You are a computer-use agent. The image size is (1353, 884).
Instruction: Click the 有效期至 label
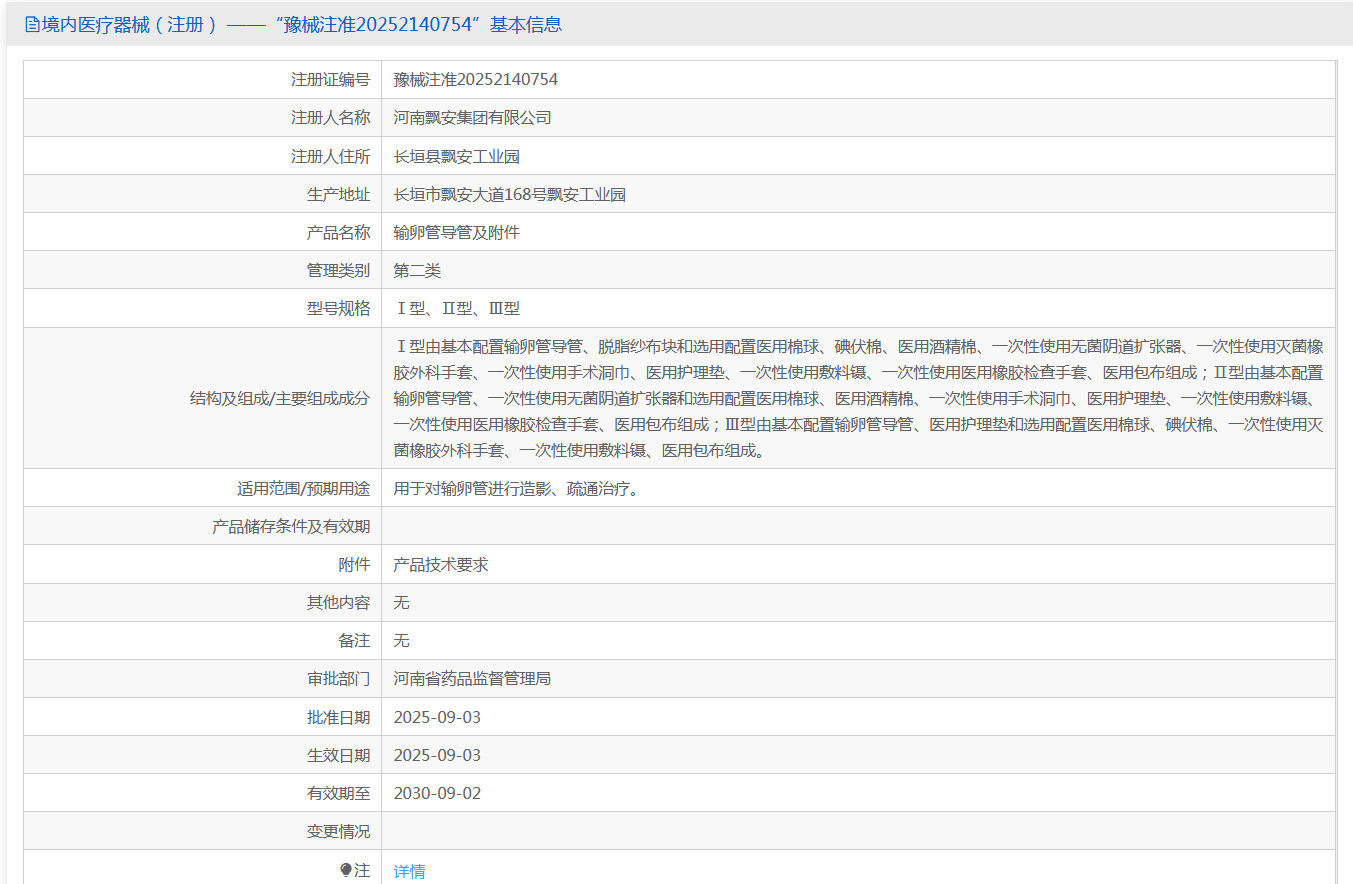click(x=338, y=793)
